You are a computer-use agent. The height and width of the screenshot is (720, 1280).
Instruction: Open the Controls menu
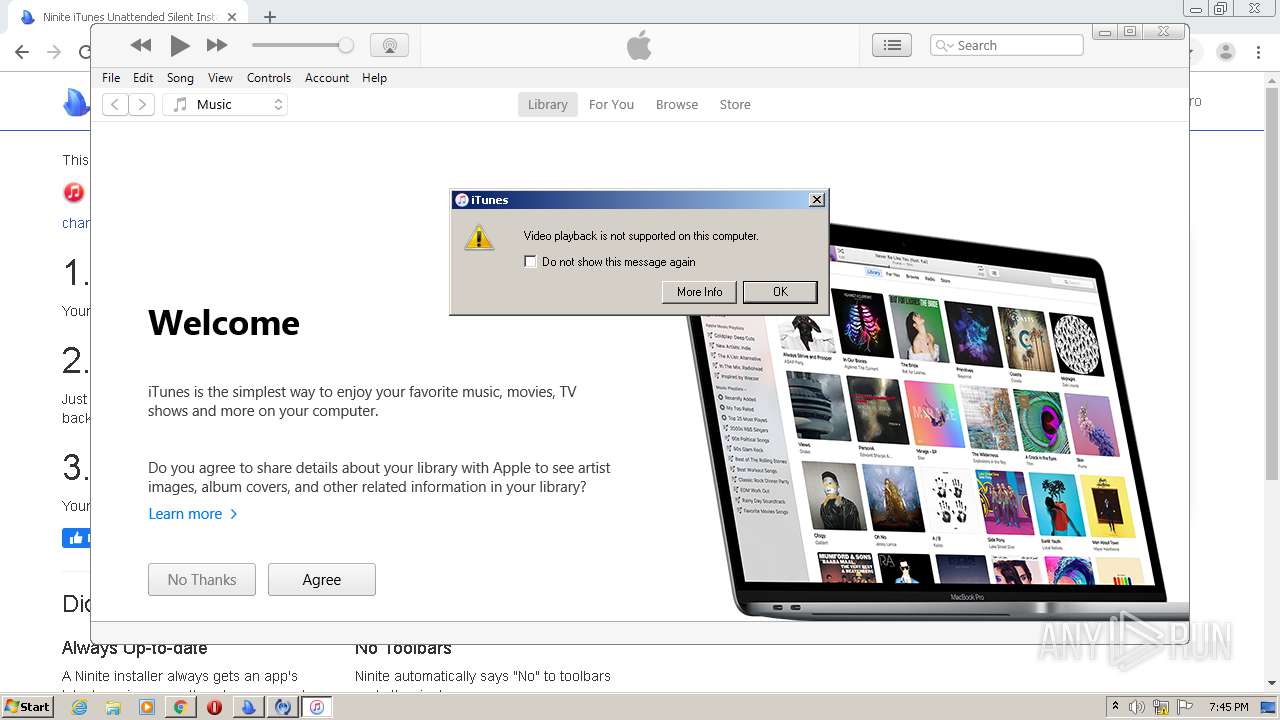point(269,78)
